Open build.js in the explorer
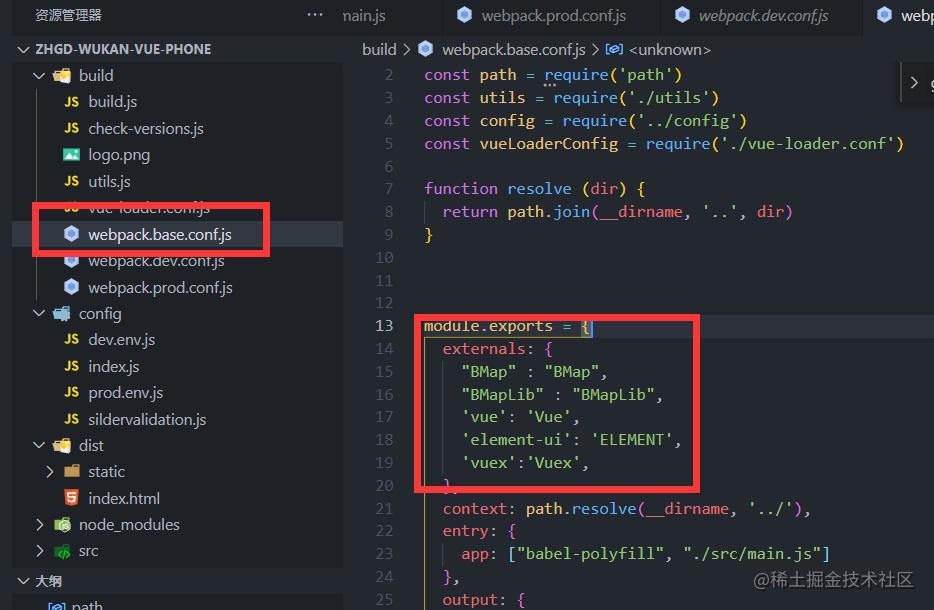Screen dimensions: 934x610 113,102
